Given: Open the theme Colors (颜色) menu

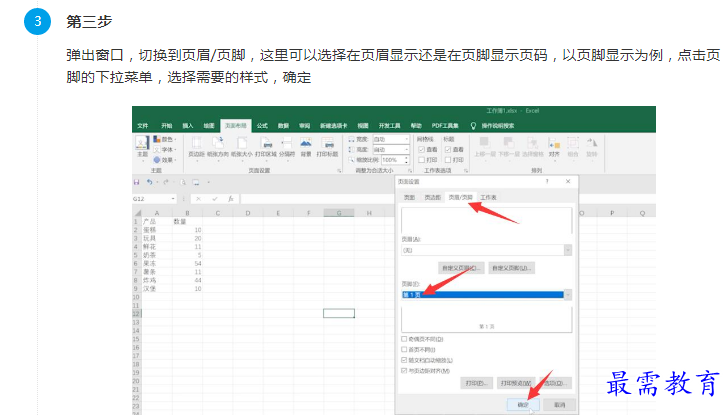Looking at the screenshot, I should [164, 139].
